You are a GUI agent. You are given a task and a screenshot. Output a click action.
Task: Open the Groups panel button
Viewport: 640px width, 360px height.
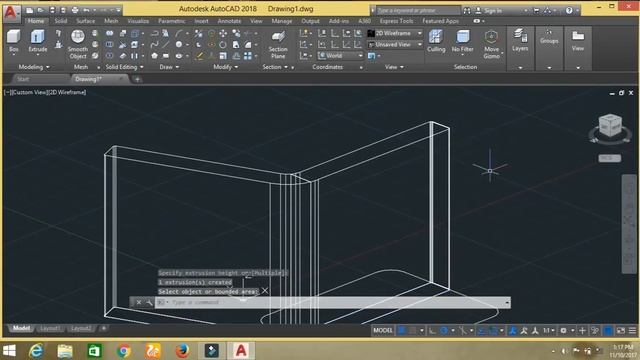549,37
